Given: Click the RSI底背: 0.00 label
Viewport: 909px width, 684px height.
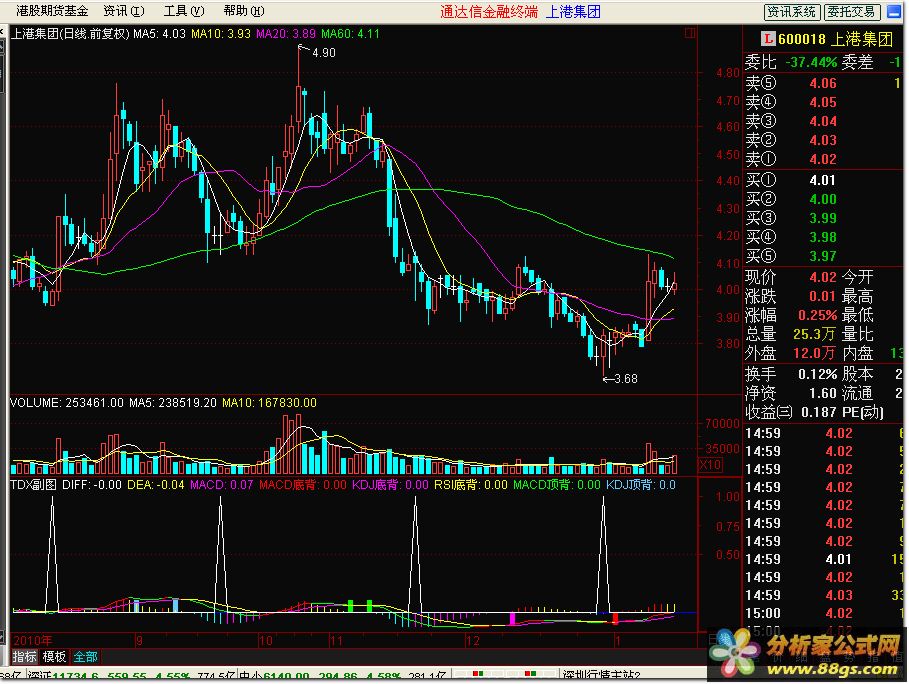Looking at the screenshot, I should pos(471,485).
